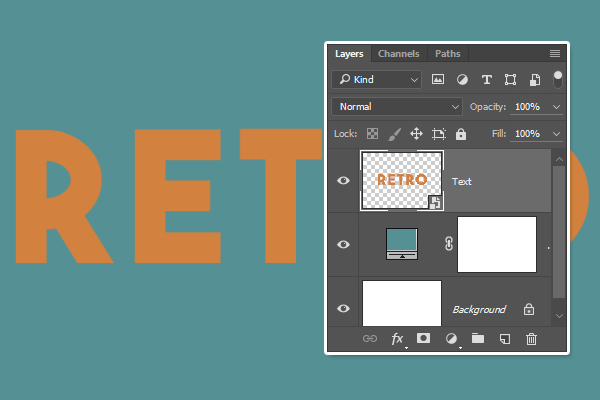Open the Normal blend mode dropdown

(x=397, y=106)
